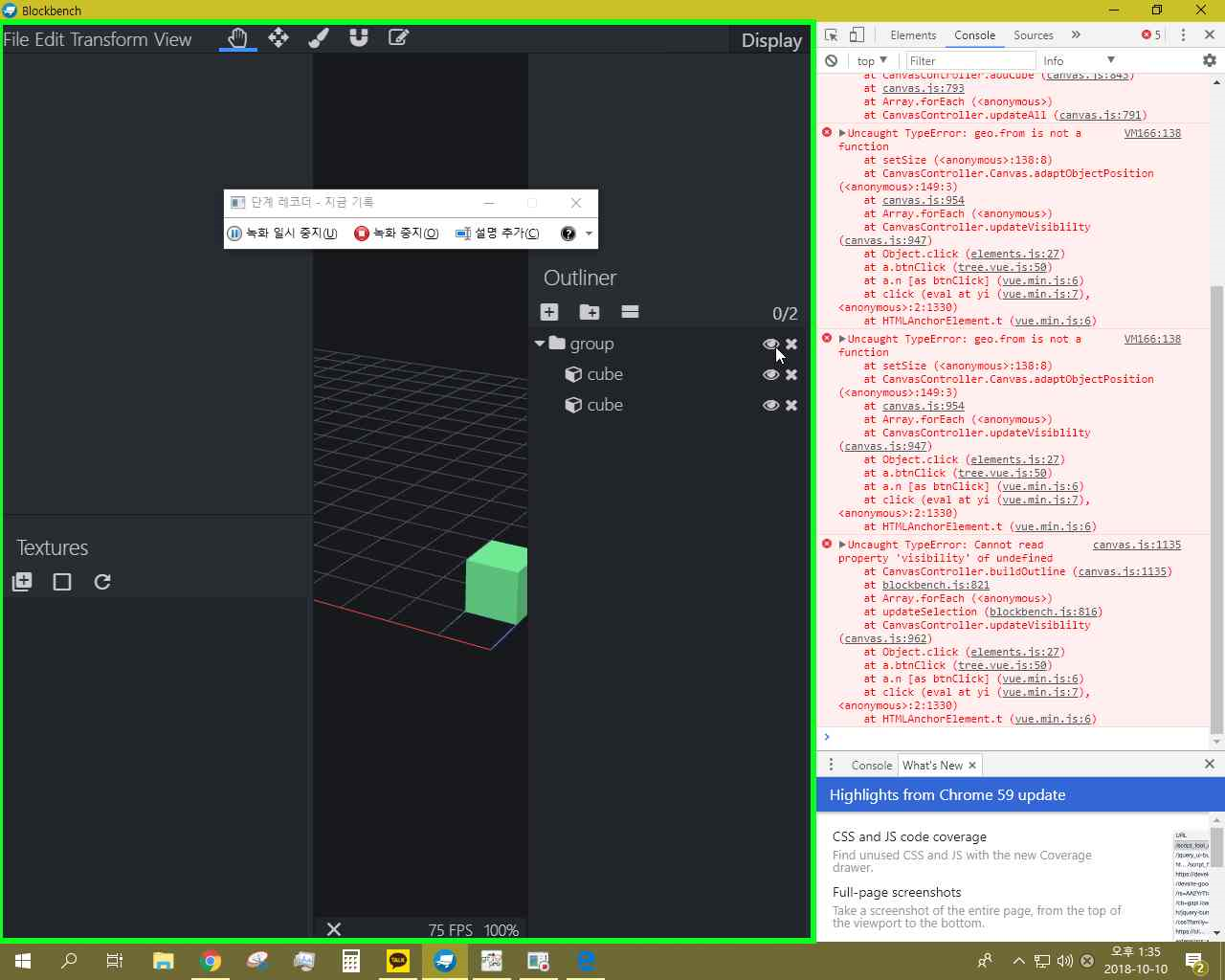Toggle visibility of the first cube
This screenshot has height=980, width=1225.
pos(771,374)
